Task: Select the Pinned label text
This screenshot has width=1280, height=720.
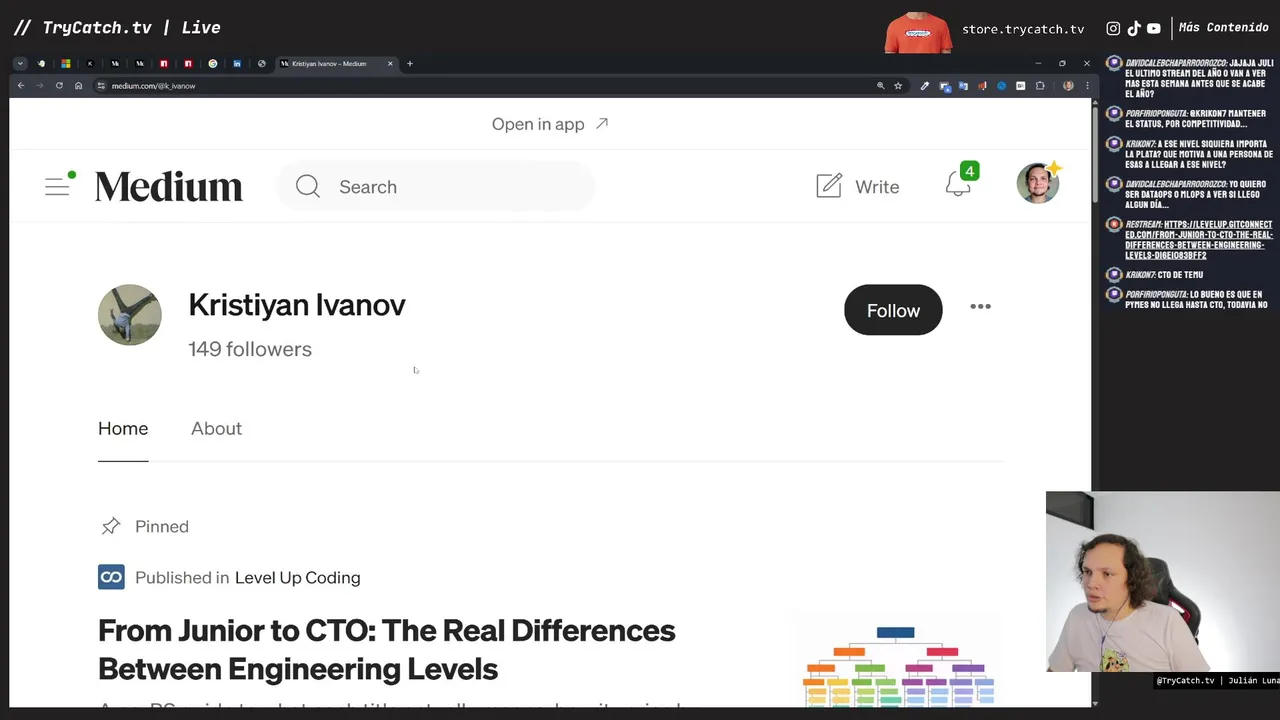Action: [x=162, y=526]
